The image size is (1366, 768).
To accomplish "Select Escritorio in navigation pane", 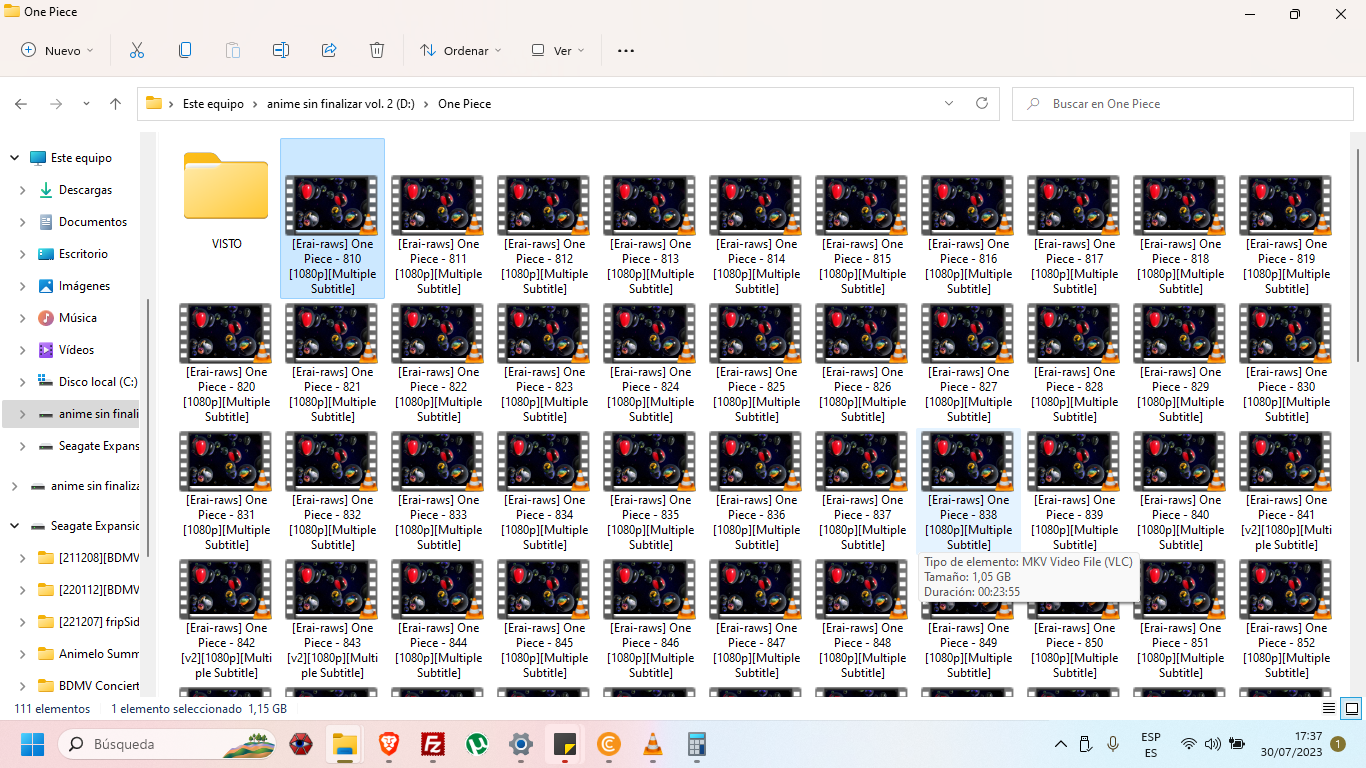I will tap(83, 254).
